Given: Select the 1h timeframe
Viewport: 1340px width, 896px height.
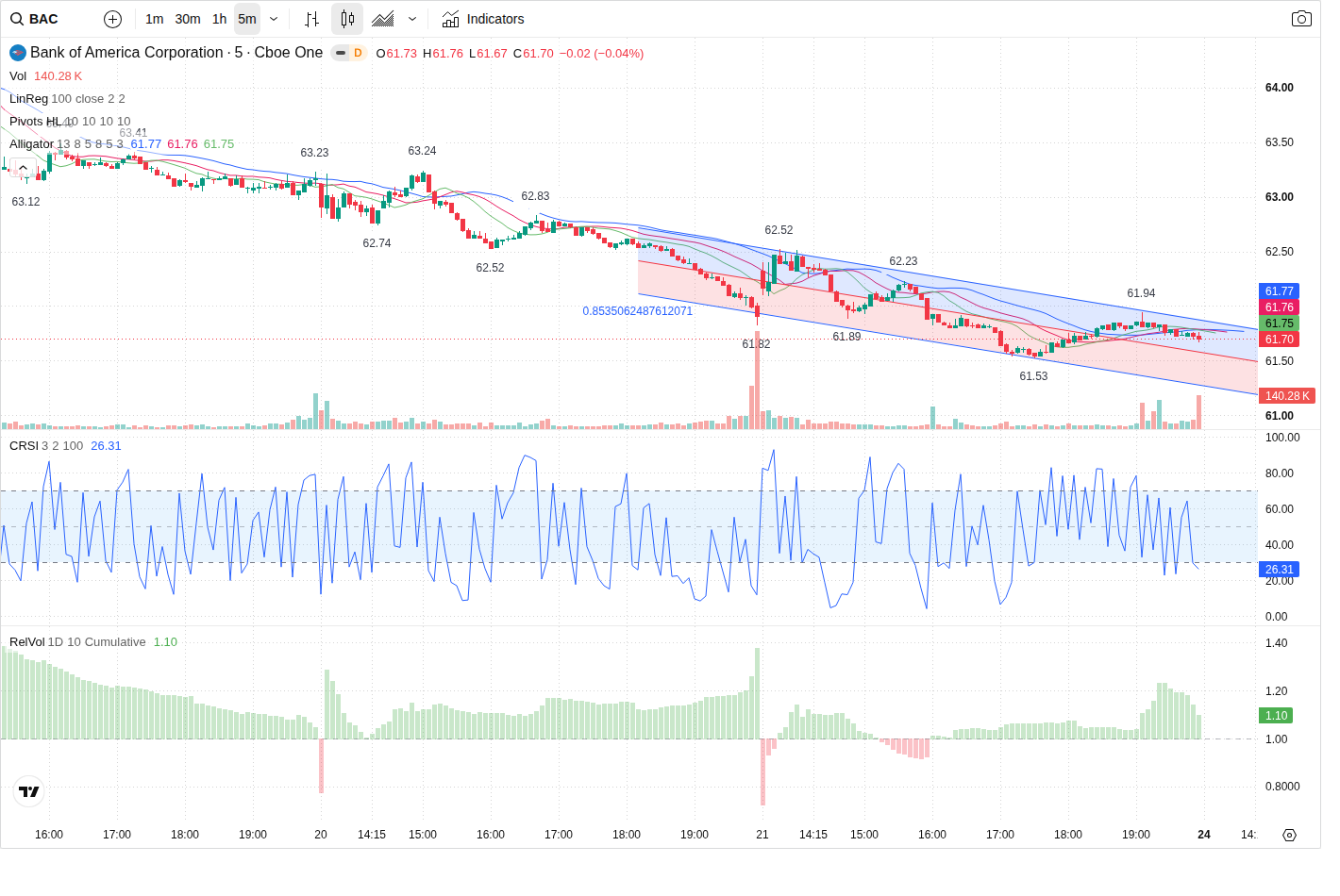Looking at the screenshot, I should tap(219, 19).
